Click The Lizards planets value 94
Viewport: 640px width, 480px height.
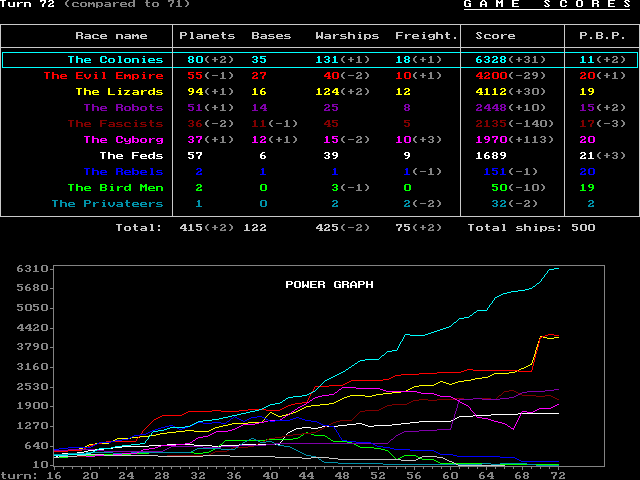coord(196,91)
